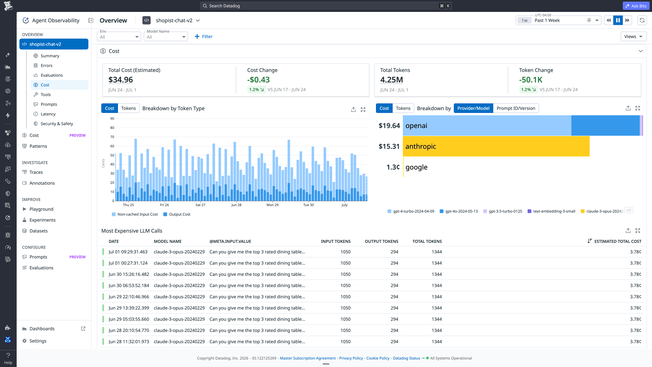The height and width of the screenshot is (367, 652).
Task: Click the Output Cost legend swatch
Action: tap(165, 214)
